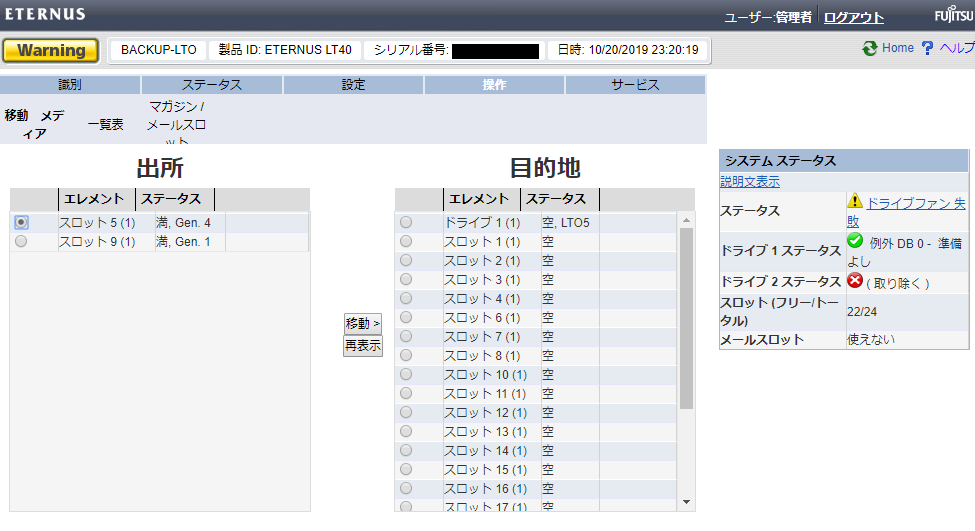This screenshot has height=531, width=975.
Task: Select destination radio for スロット 13 (1)
Action: click(406, 431)
